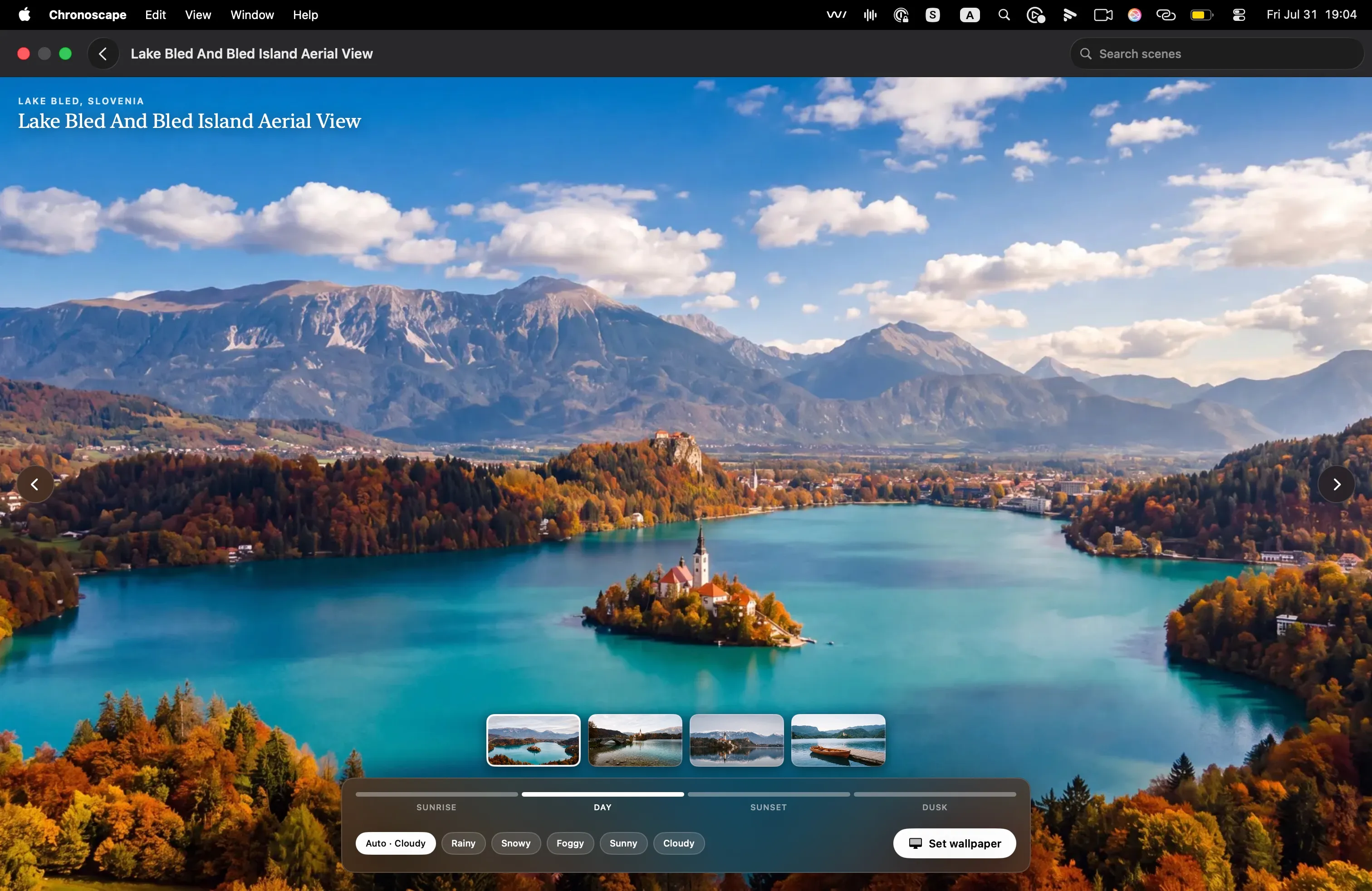
Task: Go back with the toolbar back chevron
Action: click(103, 54)
